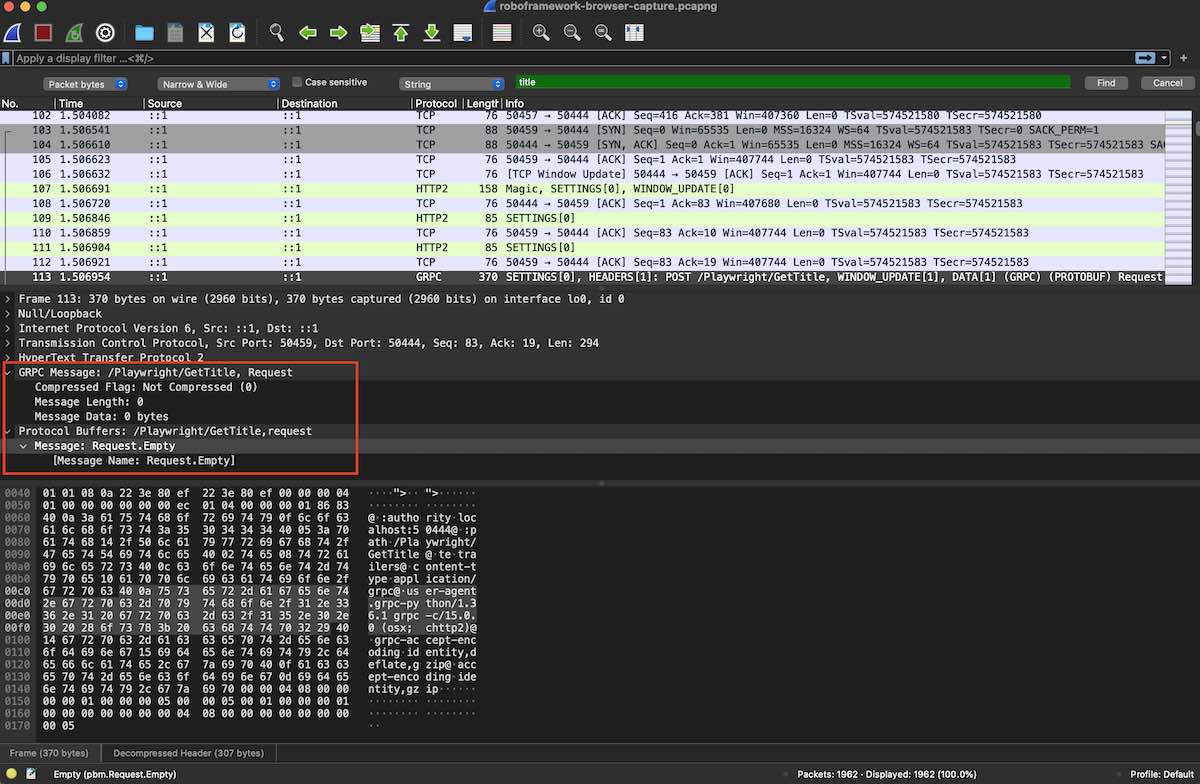Viewport: 1200px width, 784px height.
Task: Start a new capture with the shark fin icon
Action: coord(12,32)
